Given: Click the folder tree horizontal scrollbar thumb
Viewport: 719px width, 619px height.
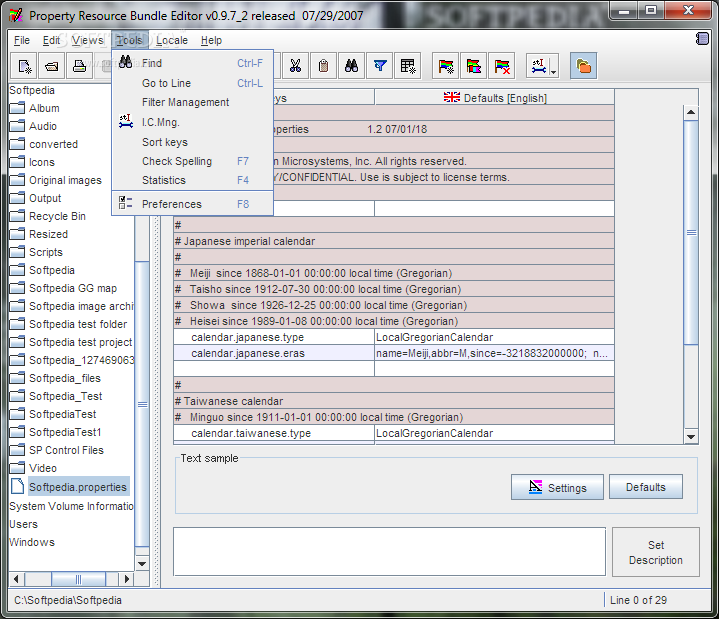Looking at the screenshot, I should (x=78, y=579).
